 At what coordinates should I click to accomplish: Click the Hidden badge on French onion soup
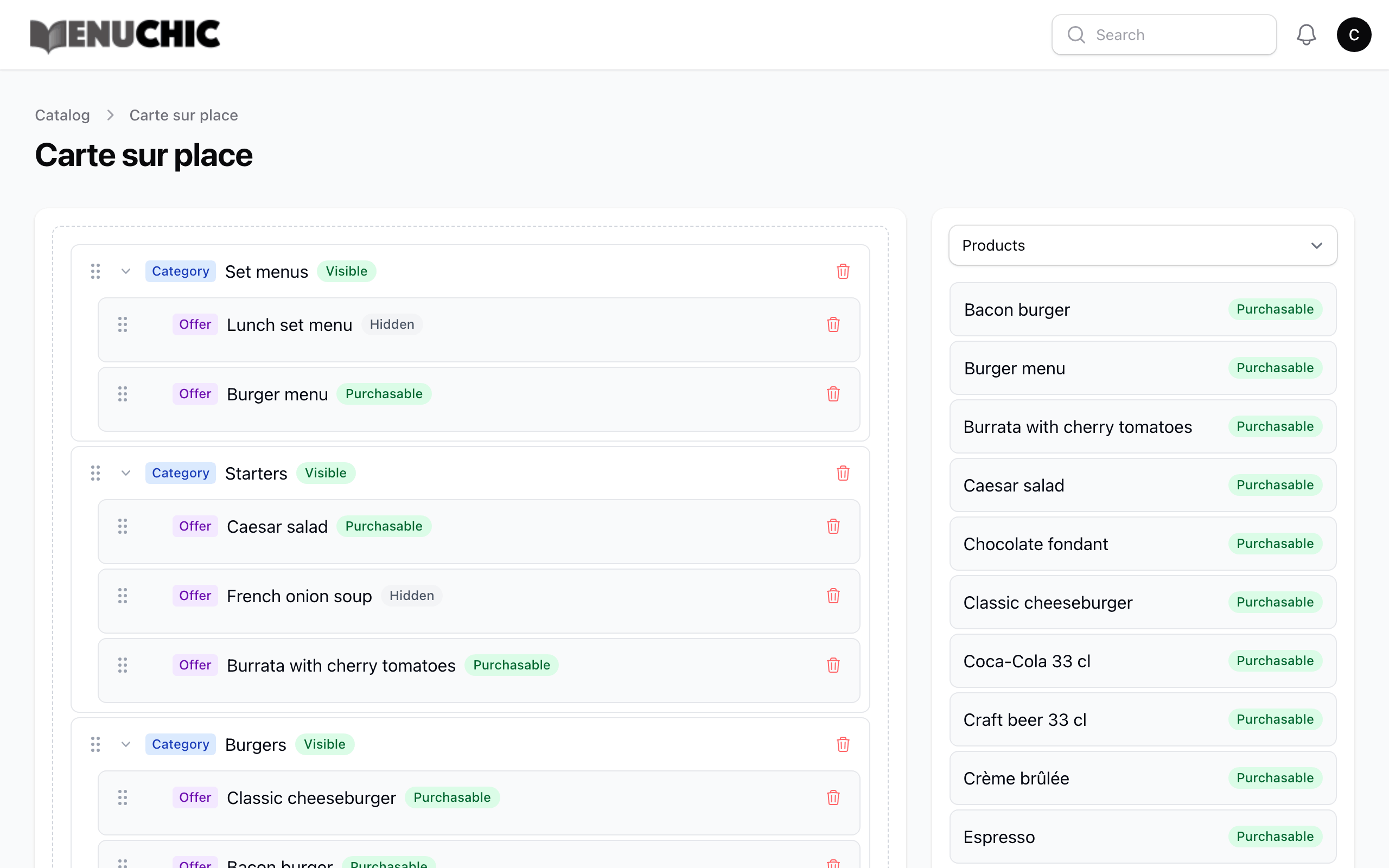tap(411, 596)
